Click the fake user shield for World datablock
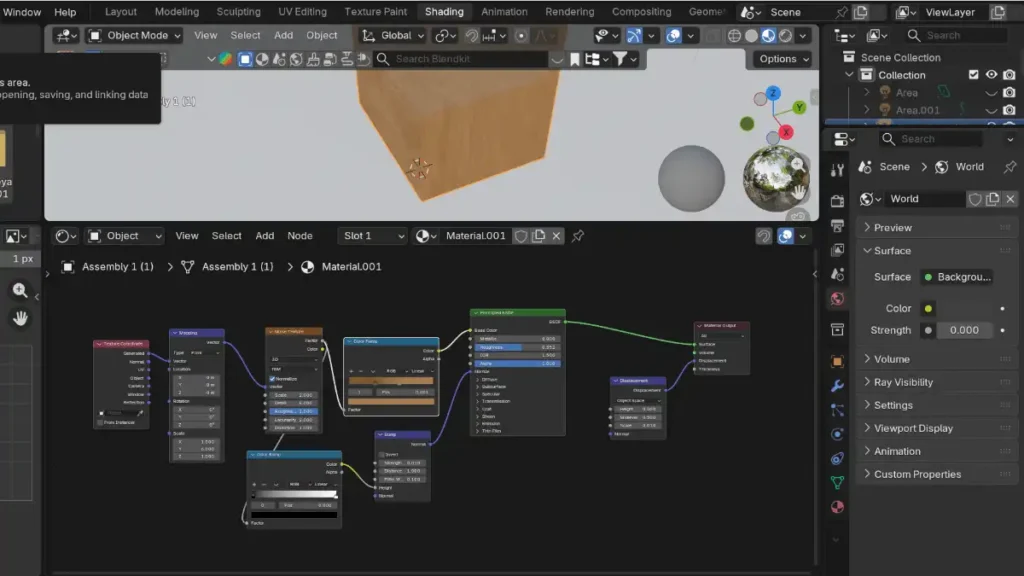This screenshot has height=576, width=1024. click(x=975, y=199)
